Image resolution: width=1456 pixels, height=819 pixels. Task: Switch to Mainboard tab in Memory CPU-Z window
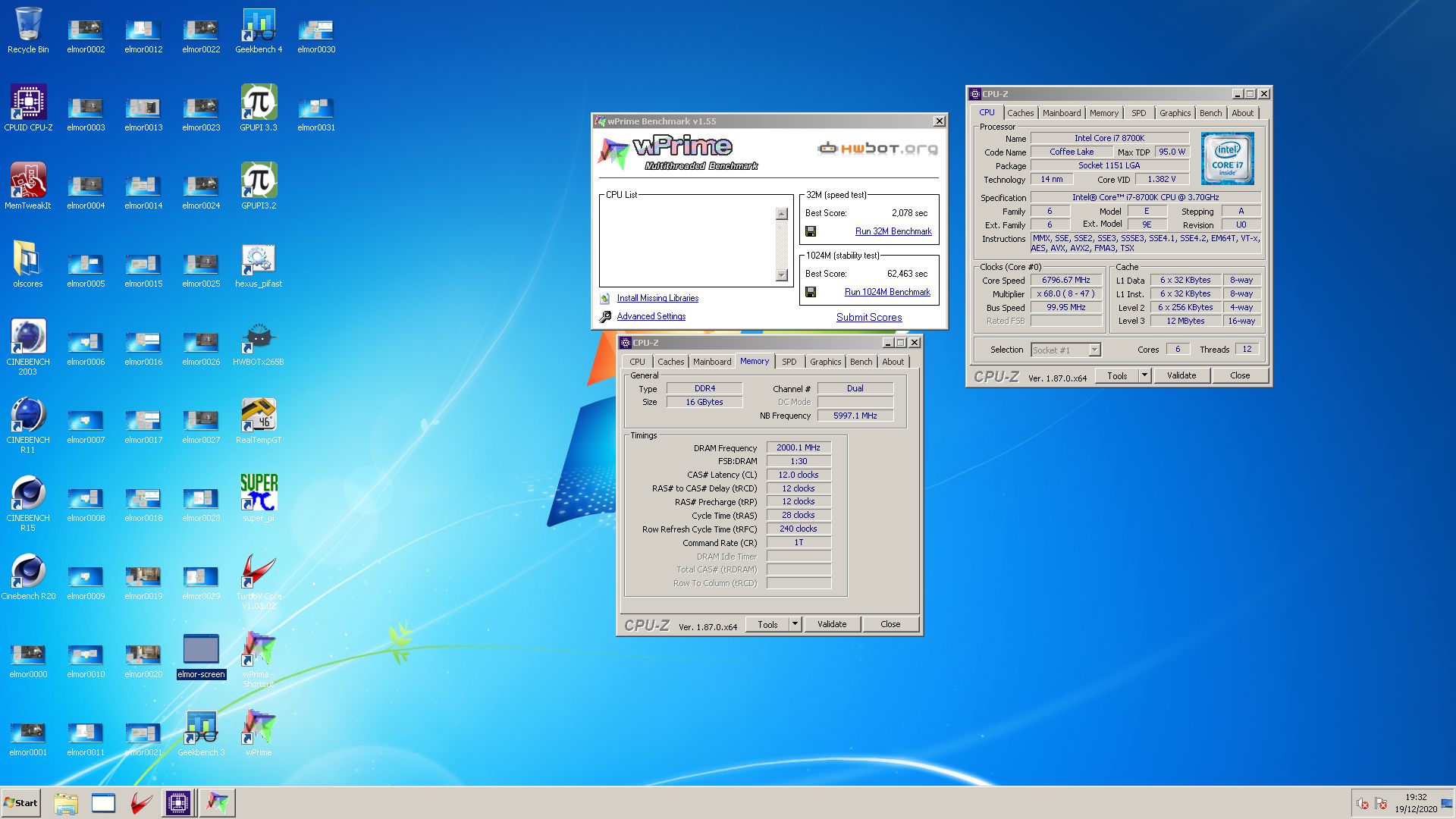pos(712,362)
